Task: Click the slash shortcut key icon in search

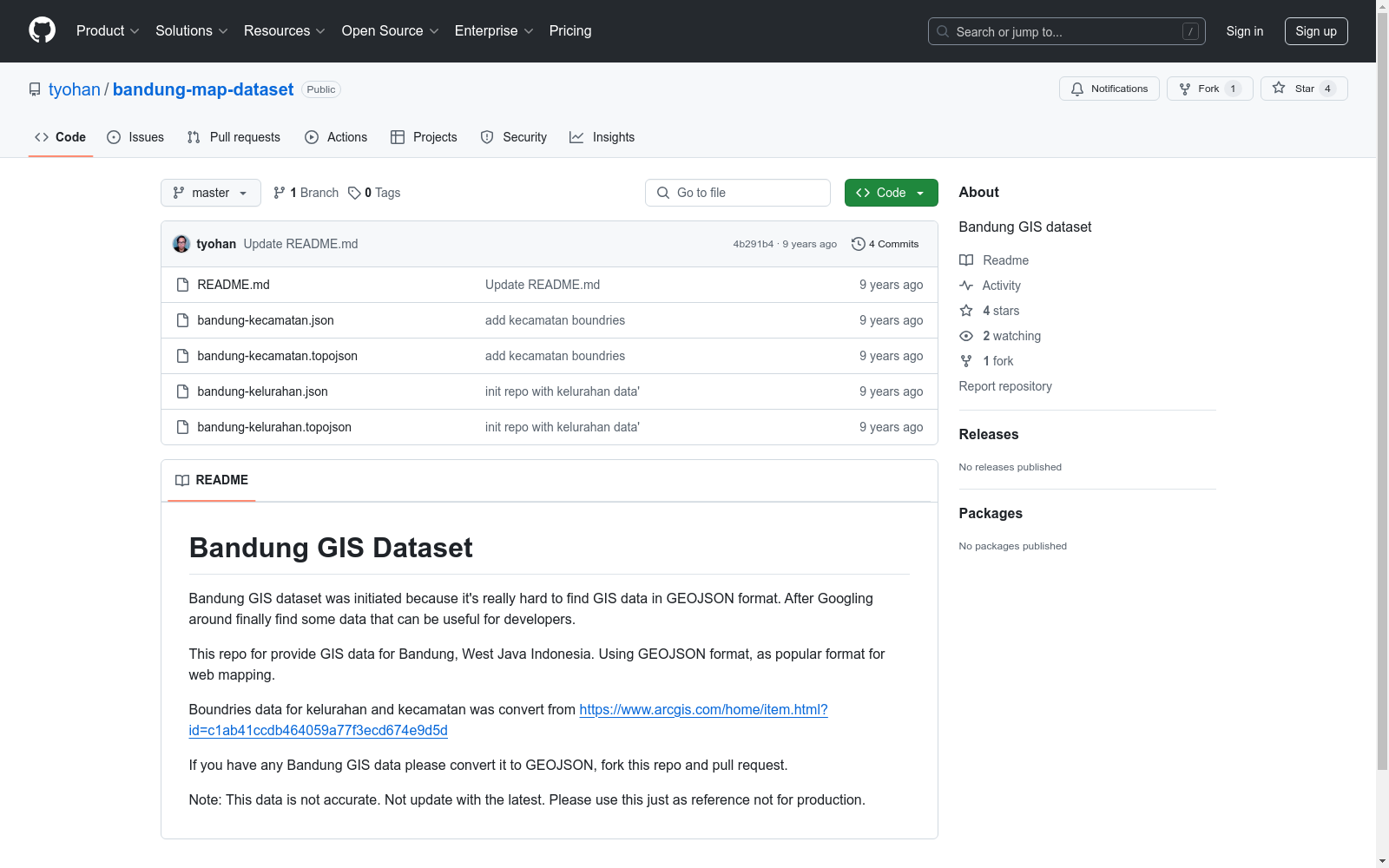Action: pyautogui.click(x=1190, y=31)
